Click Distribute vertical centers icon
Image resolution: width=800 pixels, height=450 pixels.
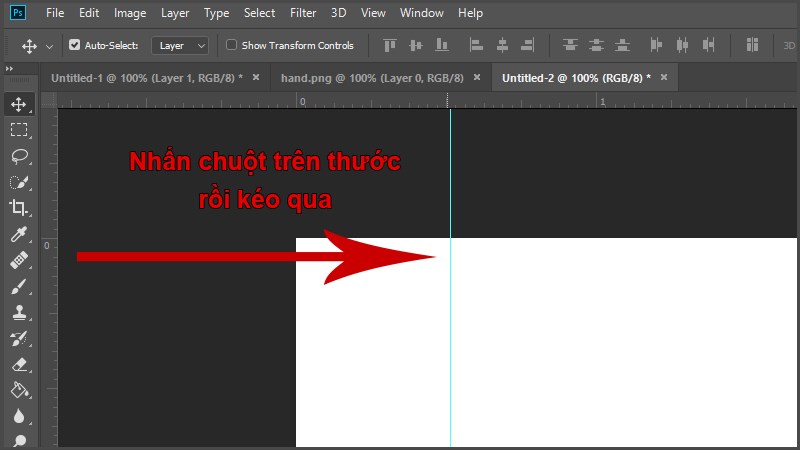coord(596,45)
